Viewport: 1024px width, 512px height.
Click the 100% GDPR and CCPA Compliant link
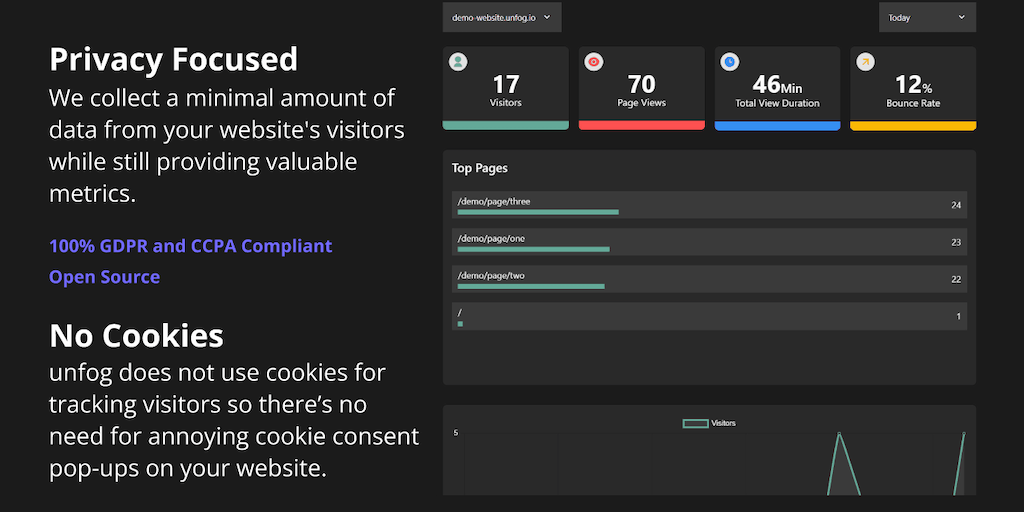pos(190,246)
